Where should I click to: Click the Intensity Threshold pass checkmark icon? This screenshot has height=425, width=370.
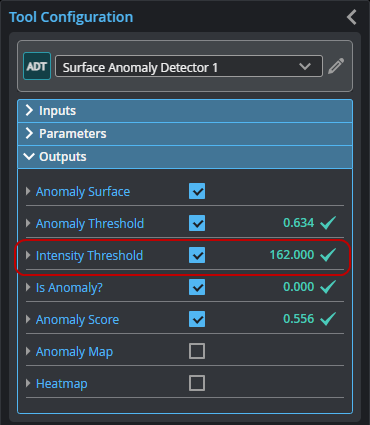328,255
